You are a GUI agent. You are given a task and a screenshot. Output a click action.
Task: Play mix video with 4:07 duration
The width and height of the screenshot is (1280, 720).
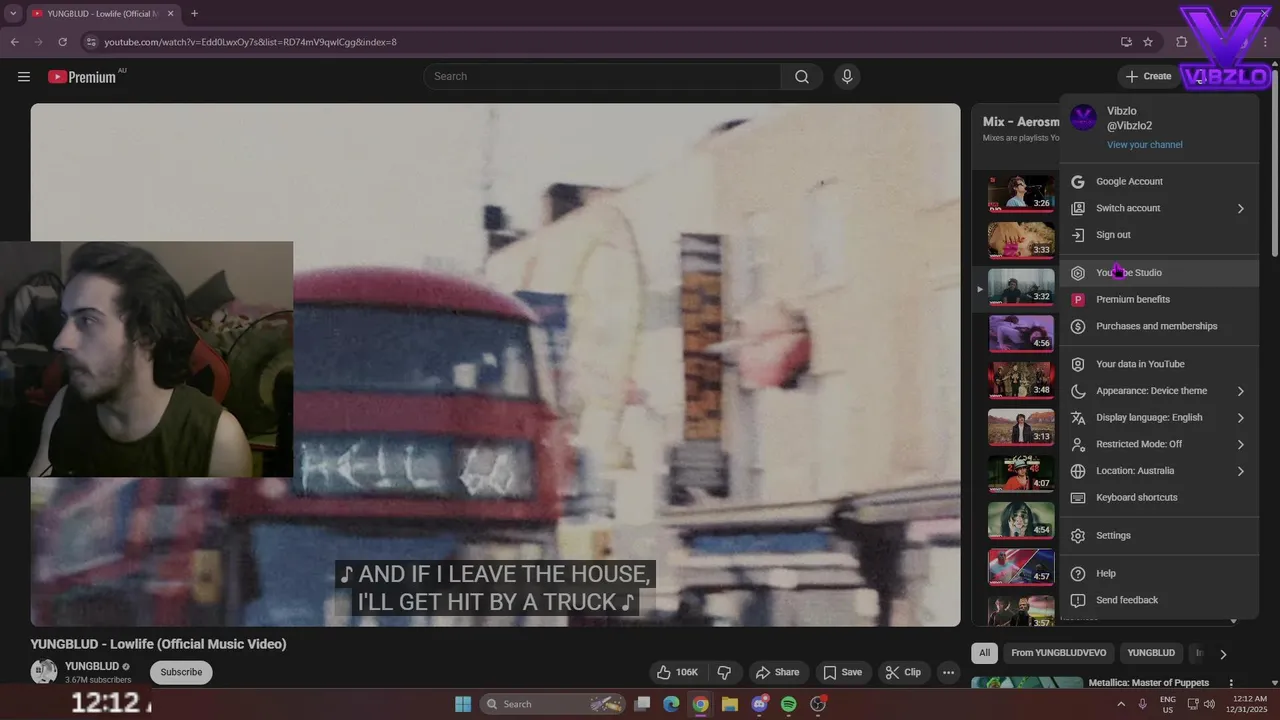pyautogui.click(x=1021, y=474)
